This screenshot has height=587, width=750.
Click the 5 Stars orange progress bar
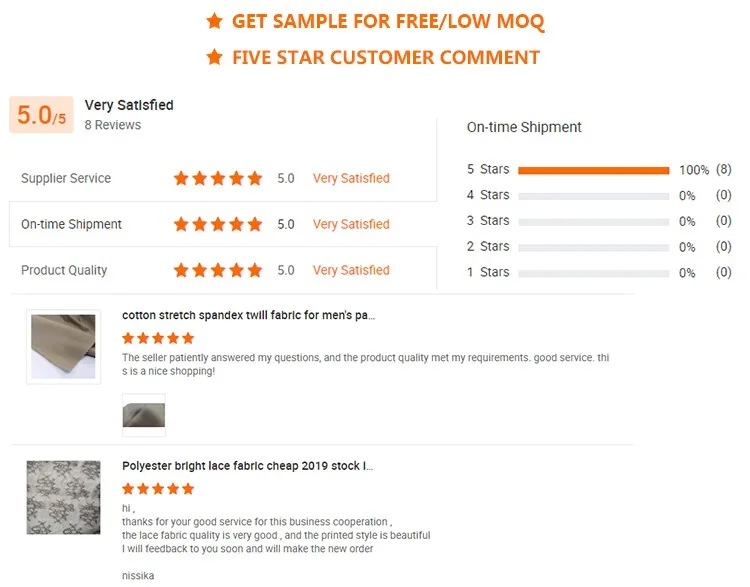593,170
